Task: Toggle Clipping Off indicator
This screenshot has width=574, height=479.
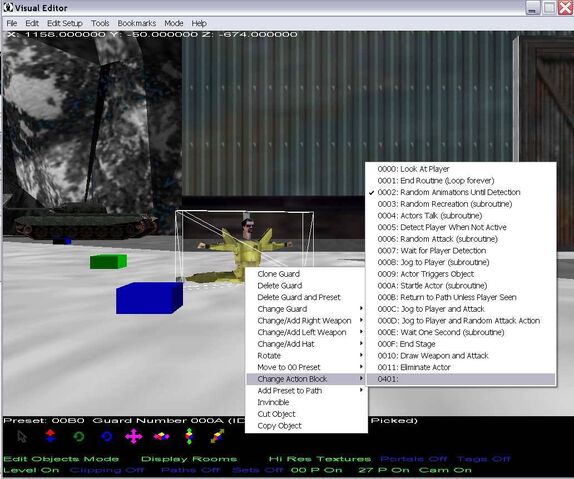Action: [107, 470]
